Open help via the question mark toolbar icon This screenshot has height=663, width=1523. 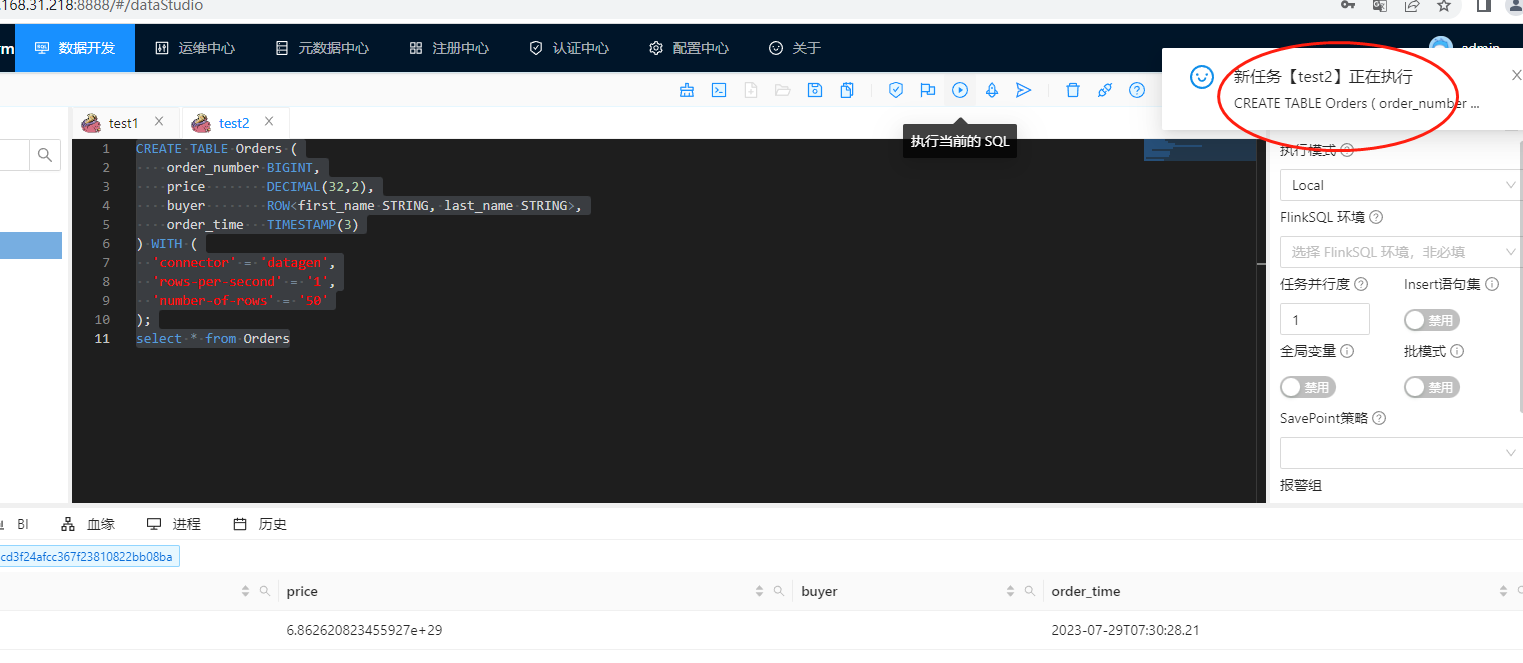pyautogui.click(x=1137, y=90)
